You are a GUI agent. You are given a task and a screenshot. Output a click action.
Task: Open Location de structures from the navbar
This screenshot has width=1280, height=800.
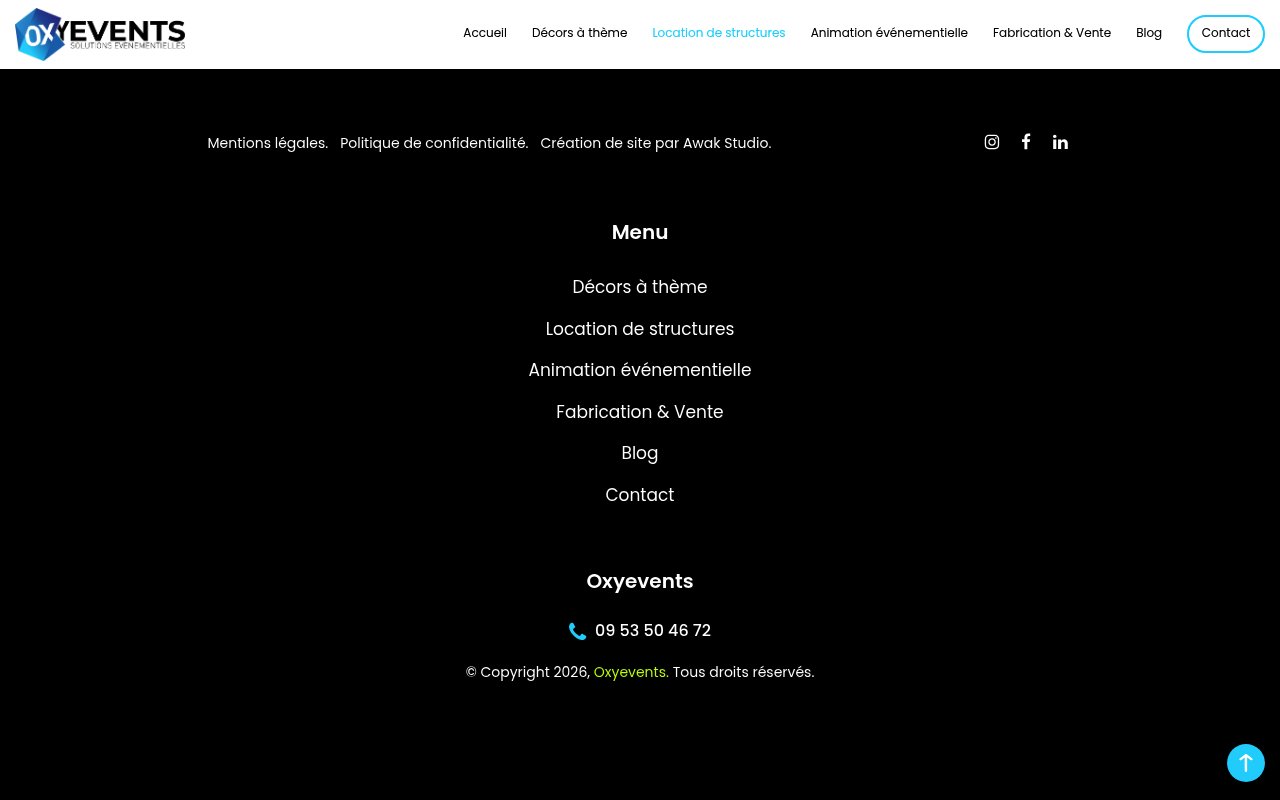[x=718, y=33]
